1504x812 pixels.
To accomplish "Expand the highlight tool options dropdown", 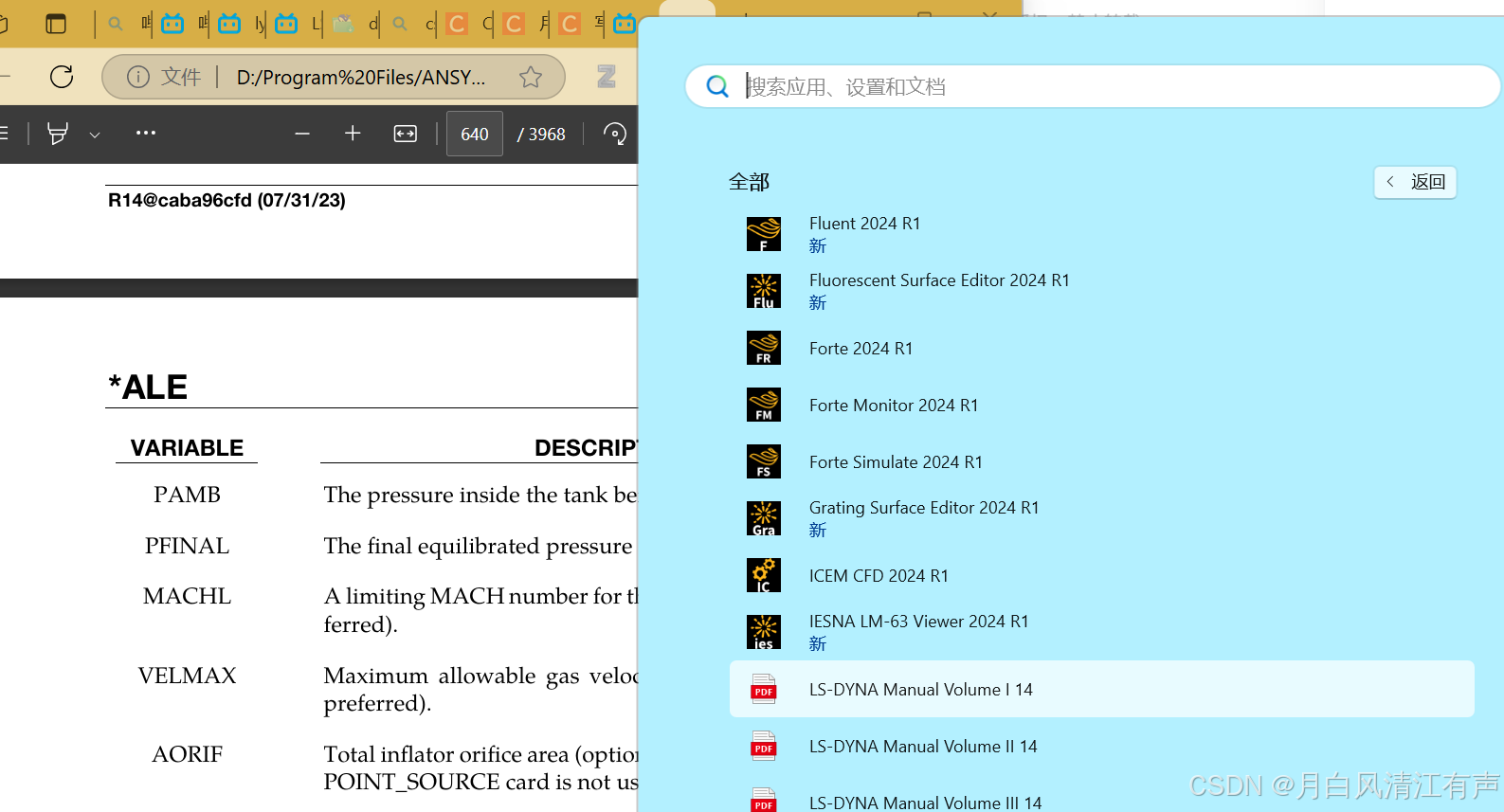I will [x=95, y=135].
